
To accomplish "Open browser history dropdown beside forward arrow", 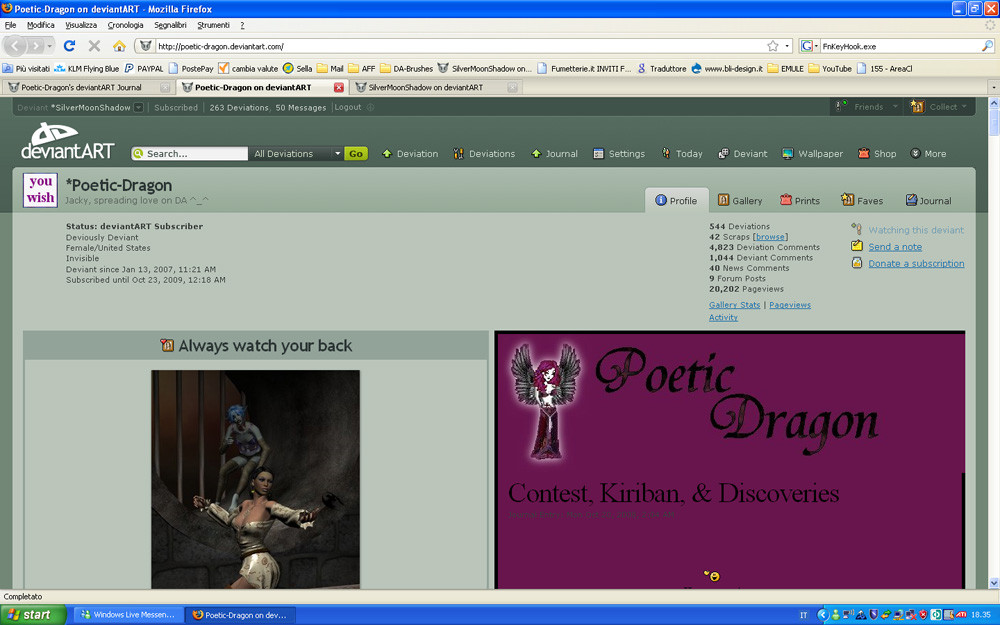I will click(50, 46).
